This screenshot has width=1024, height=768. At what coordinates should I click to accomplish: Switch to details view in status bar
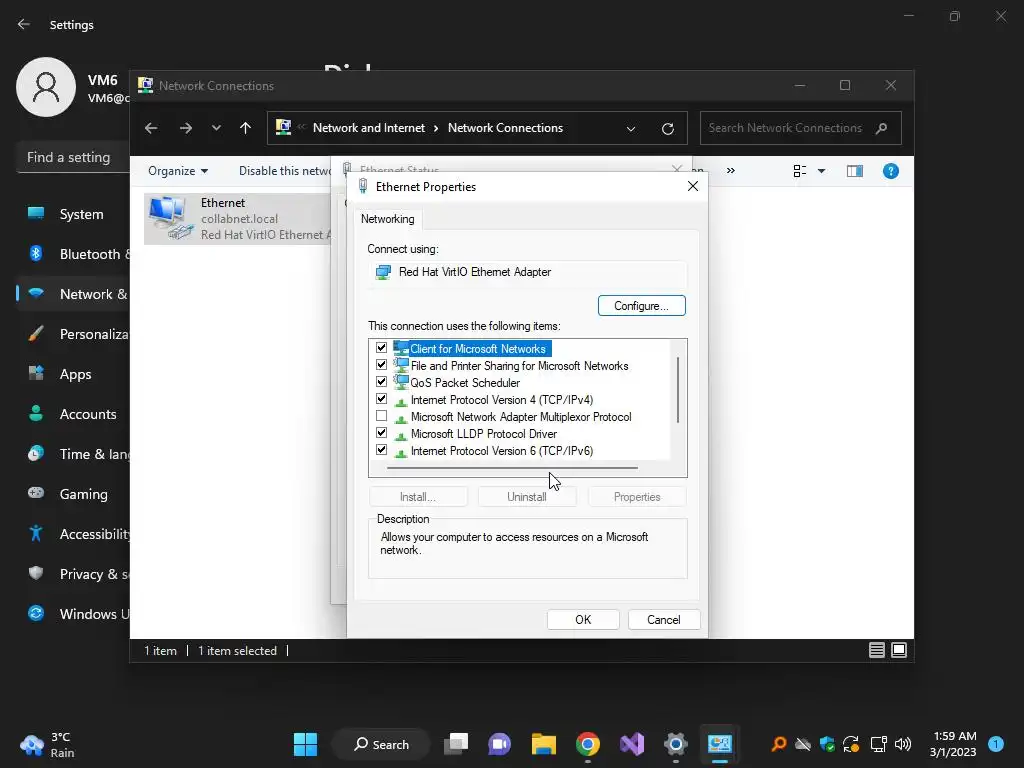[x=877, y=650]
